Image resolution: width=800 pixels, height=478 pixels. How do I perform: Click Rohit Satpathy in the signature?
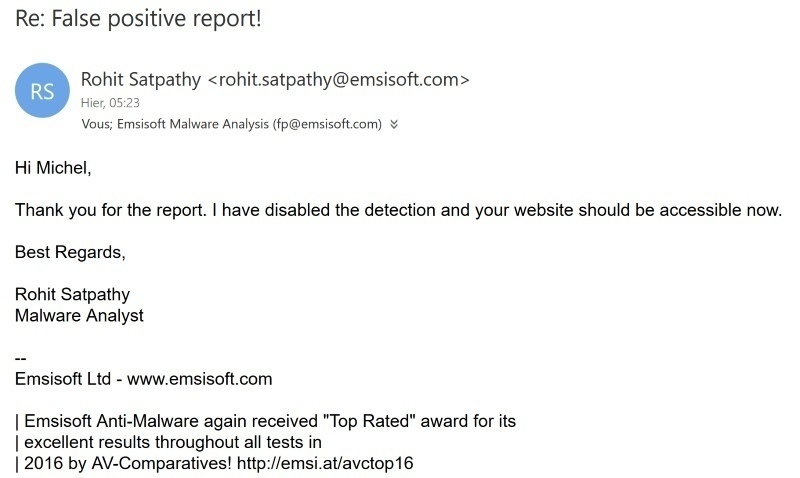(72, 294)
